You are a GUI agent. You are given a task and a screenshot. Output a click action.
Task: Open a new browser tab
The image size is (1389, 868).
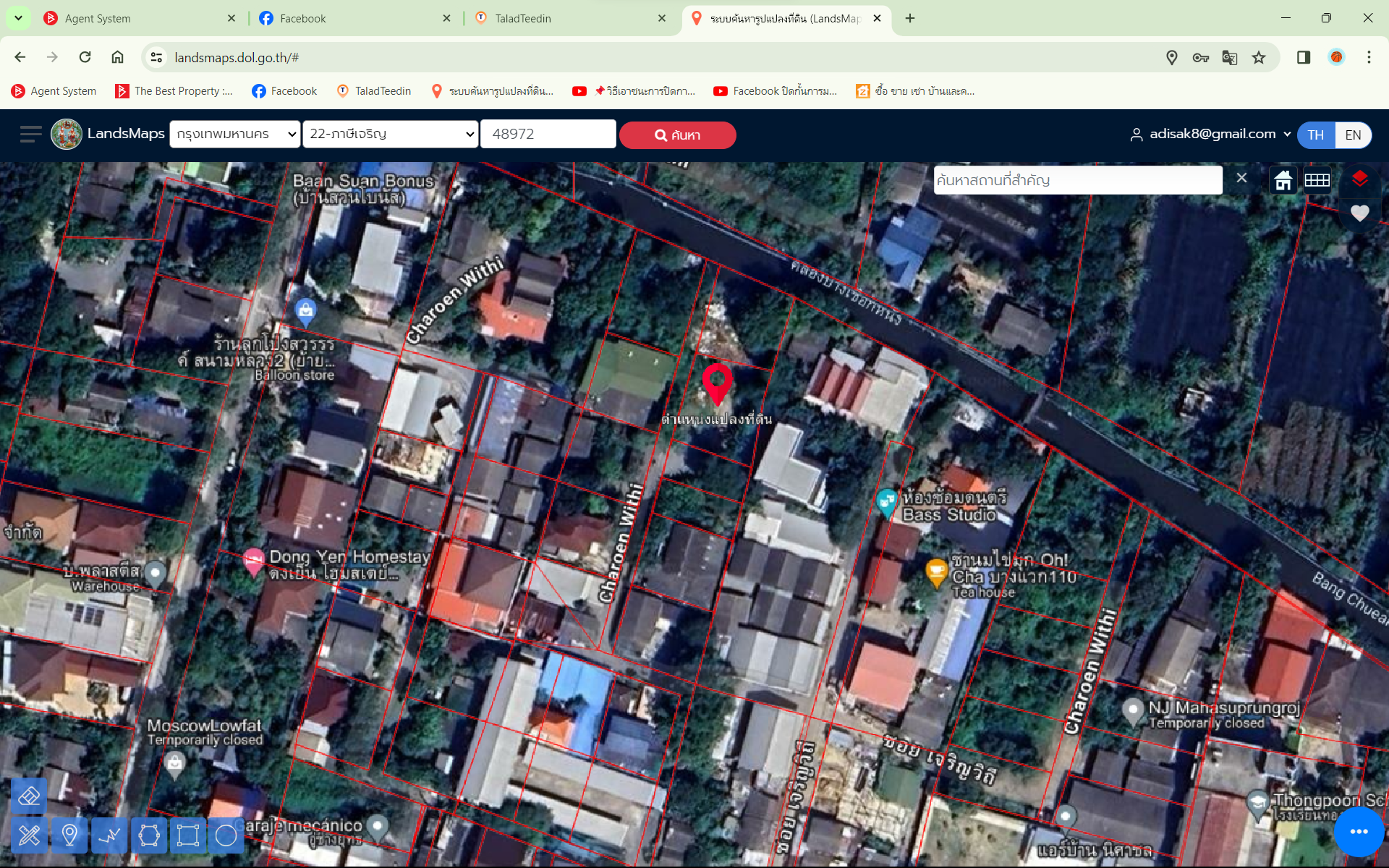910,18
